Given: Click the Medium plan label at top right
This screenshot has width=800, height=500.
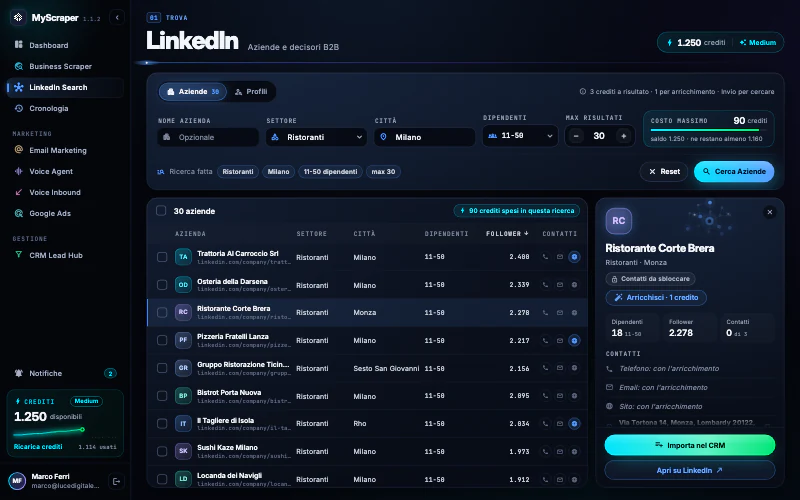Looking at the screenshot, I should click(758, 43).
